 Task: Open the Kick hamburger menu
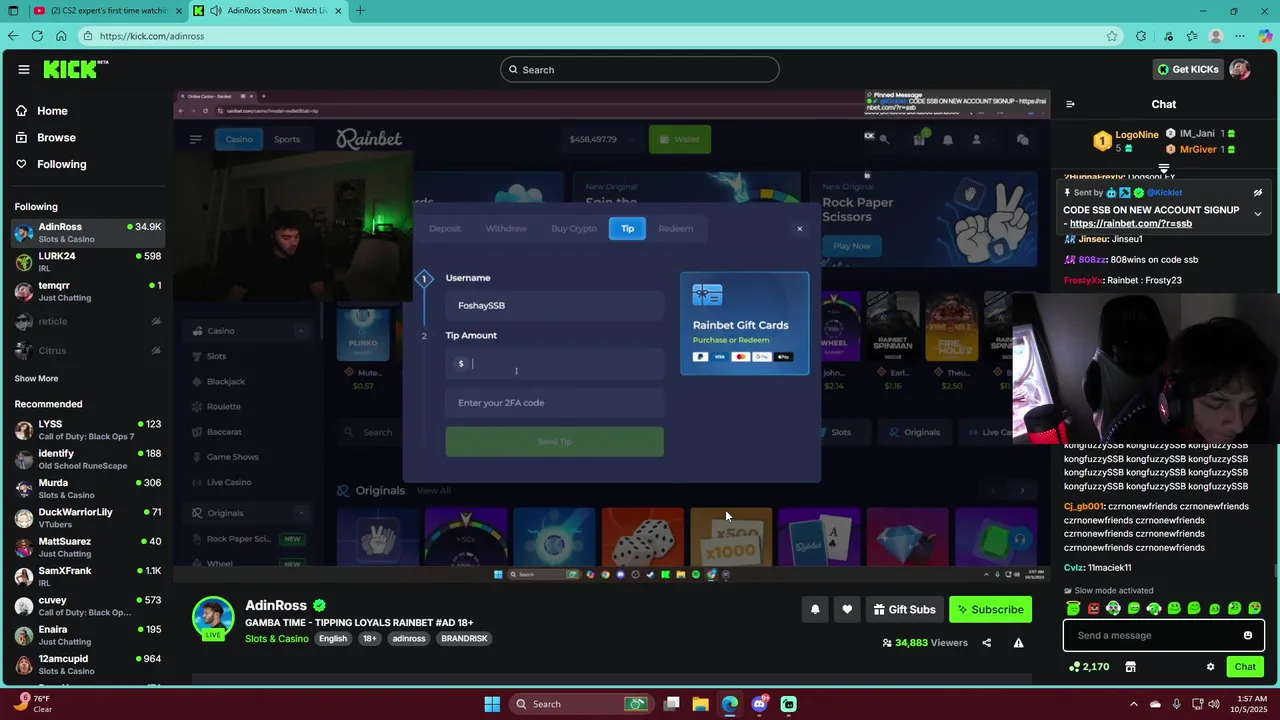pos(23,70)
